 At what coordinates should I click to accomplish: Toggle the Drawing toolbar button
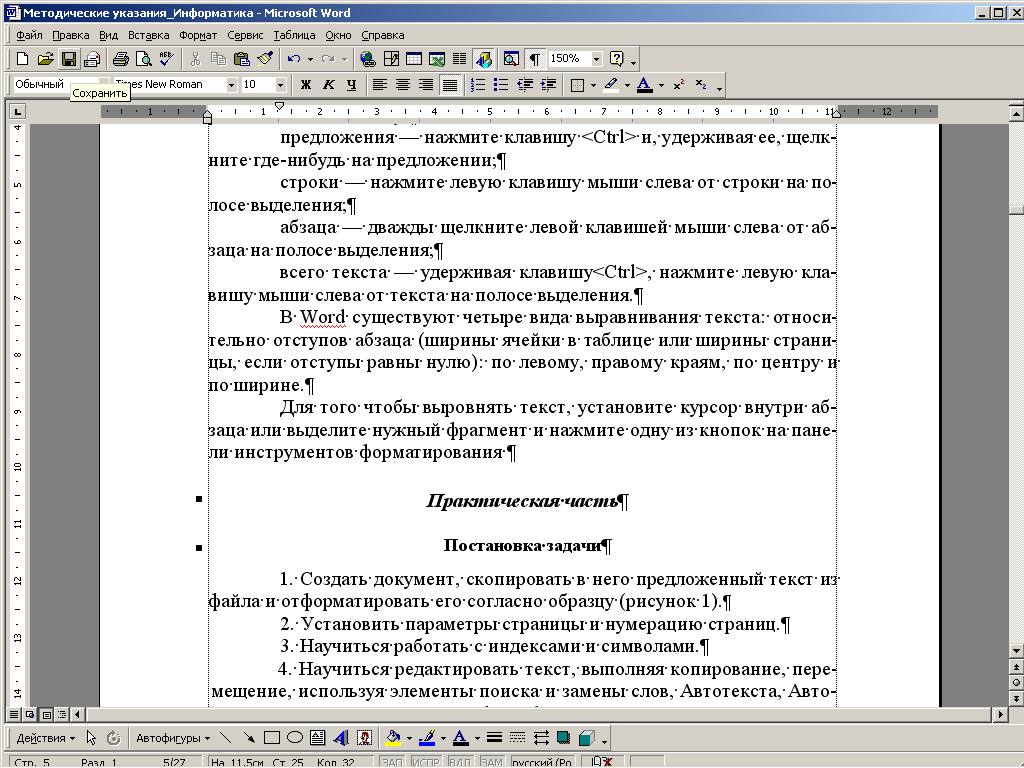[x=483, y=59]
